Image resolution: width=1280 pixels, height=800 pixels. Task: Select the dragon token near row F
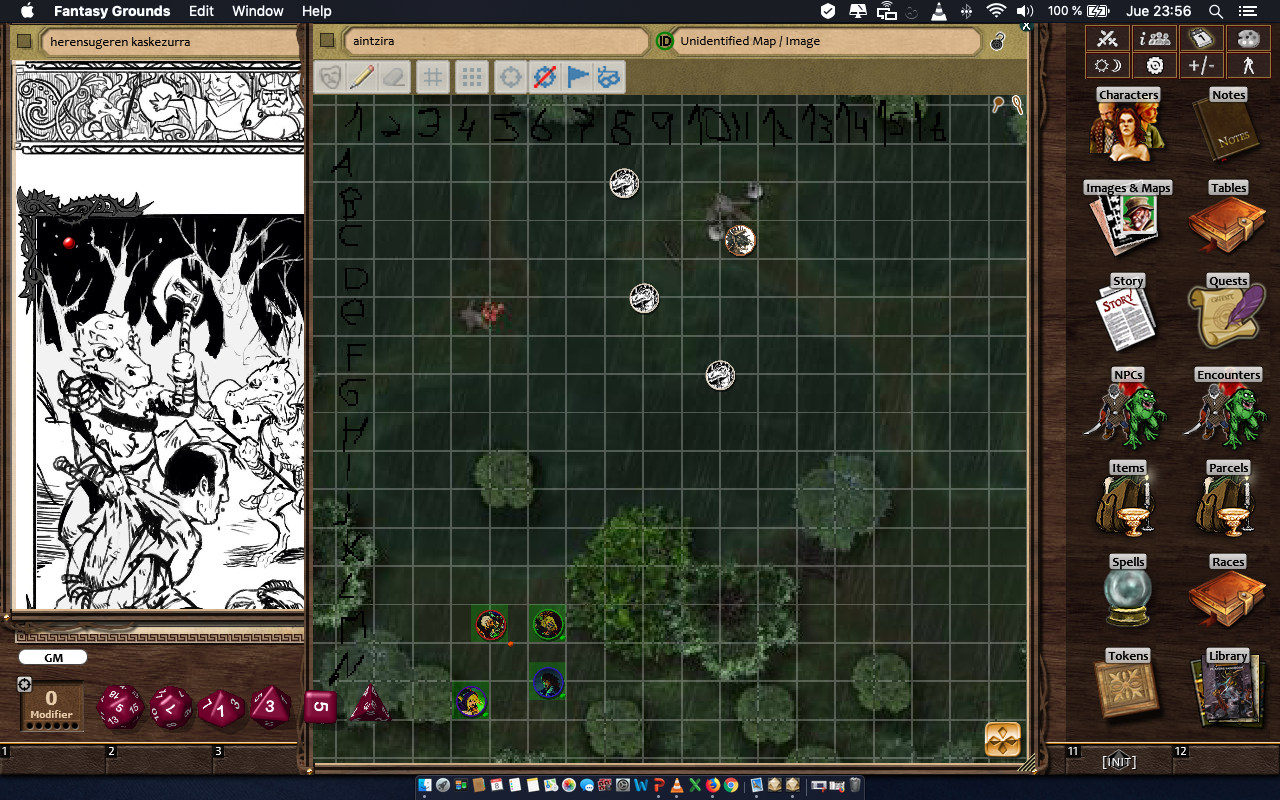point(720,375)
